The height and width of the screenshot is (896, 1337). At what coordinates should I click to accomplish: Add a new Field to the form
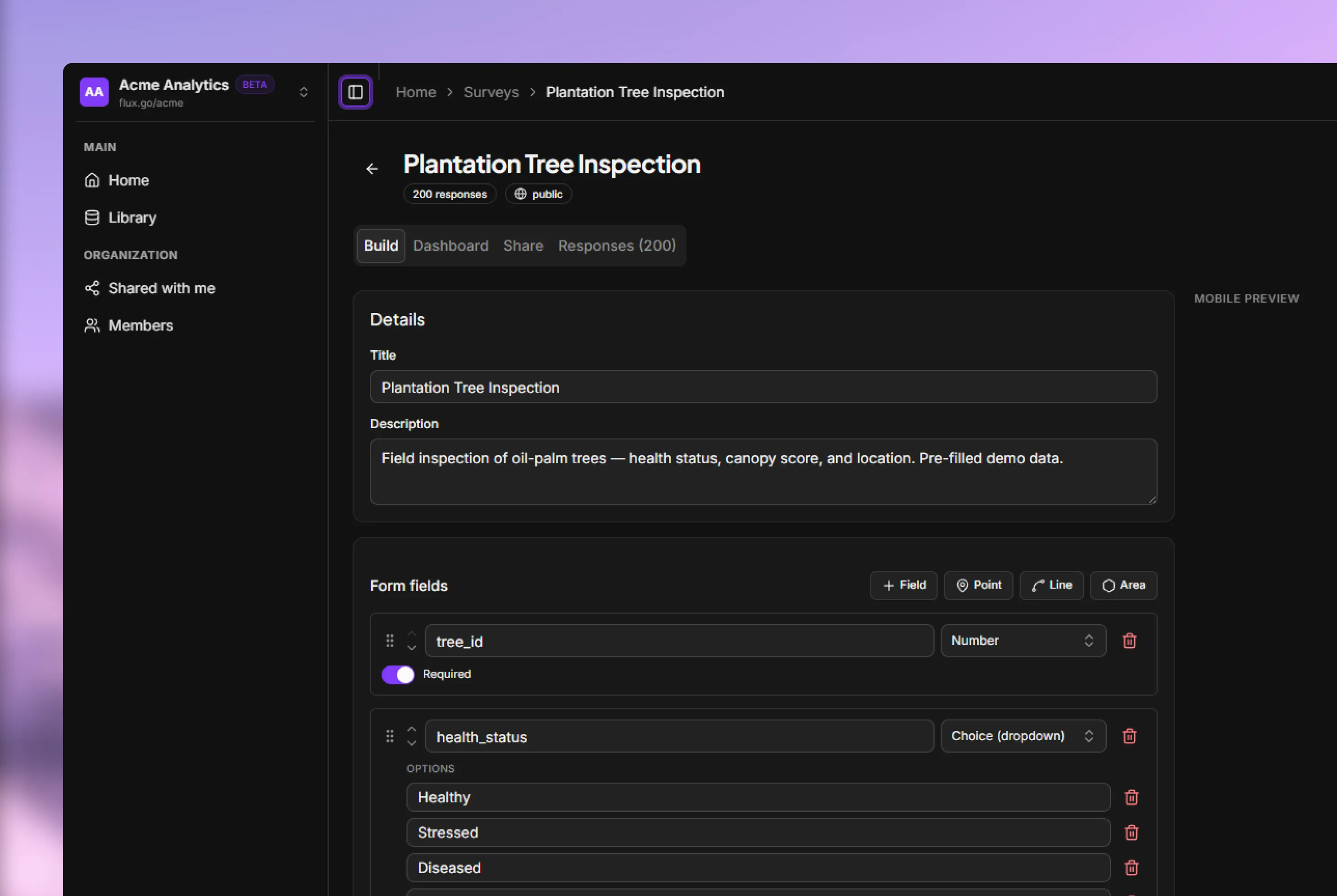[x=903, y=585]
